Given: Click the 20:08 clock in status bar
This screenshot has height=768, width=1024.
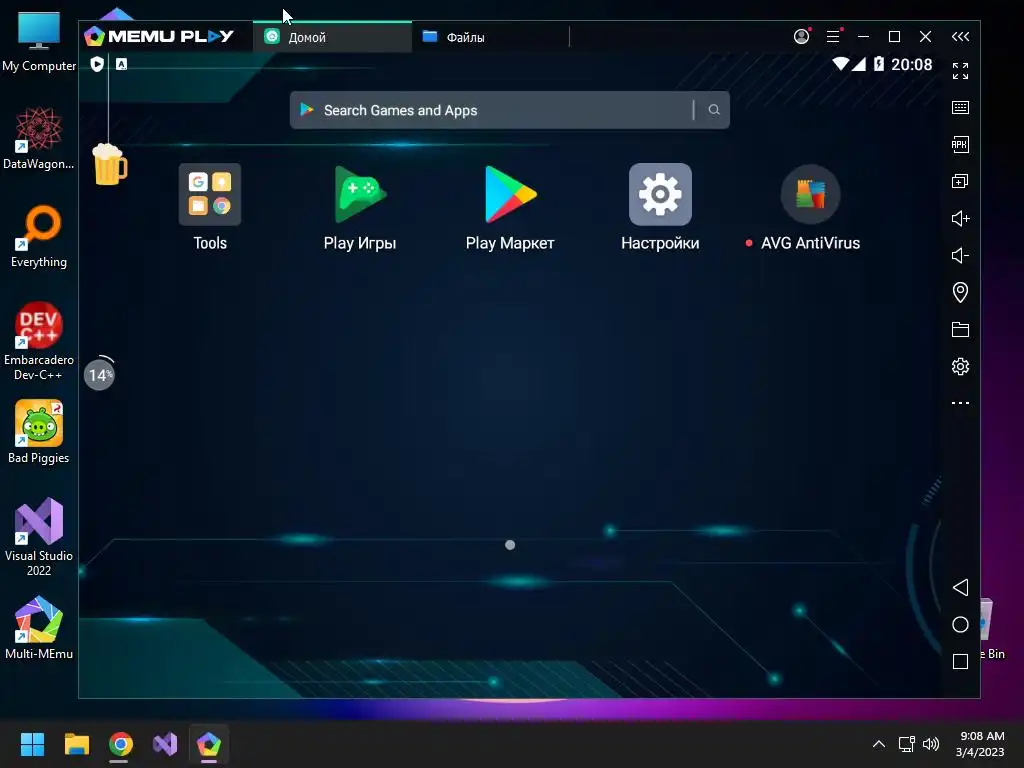Looking at the screenshot, I should pyautogui.click(x=912, y=64).
